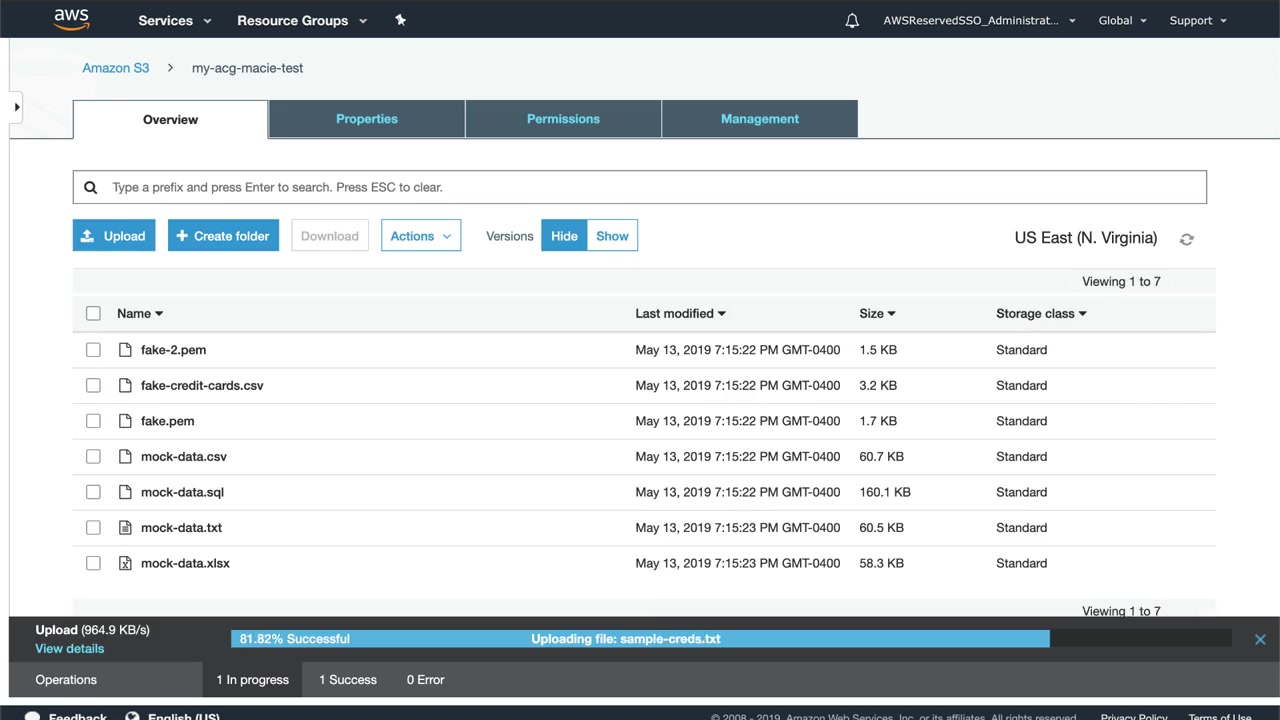Select mock-data.xlsx via its checkbox
Viewport: 1280px width, 720px height.
[93, 563]
